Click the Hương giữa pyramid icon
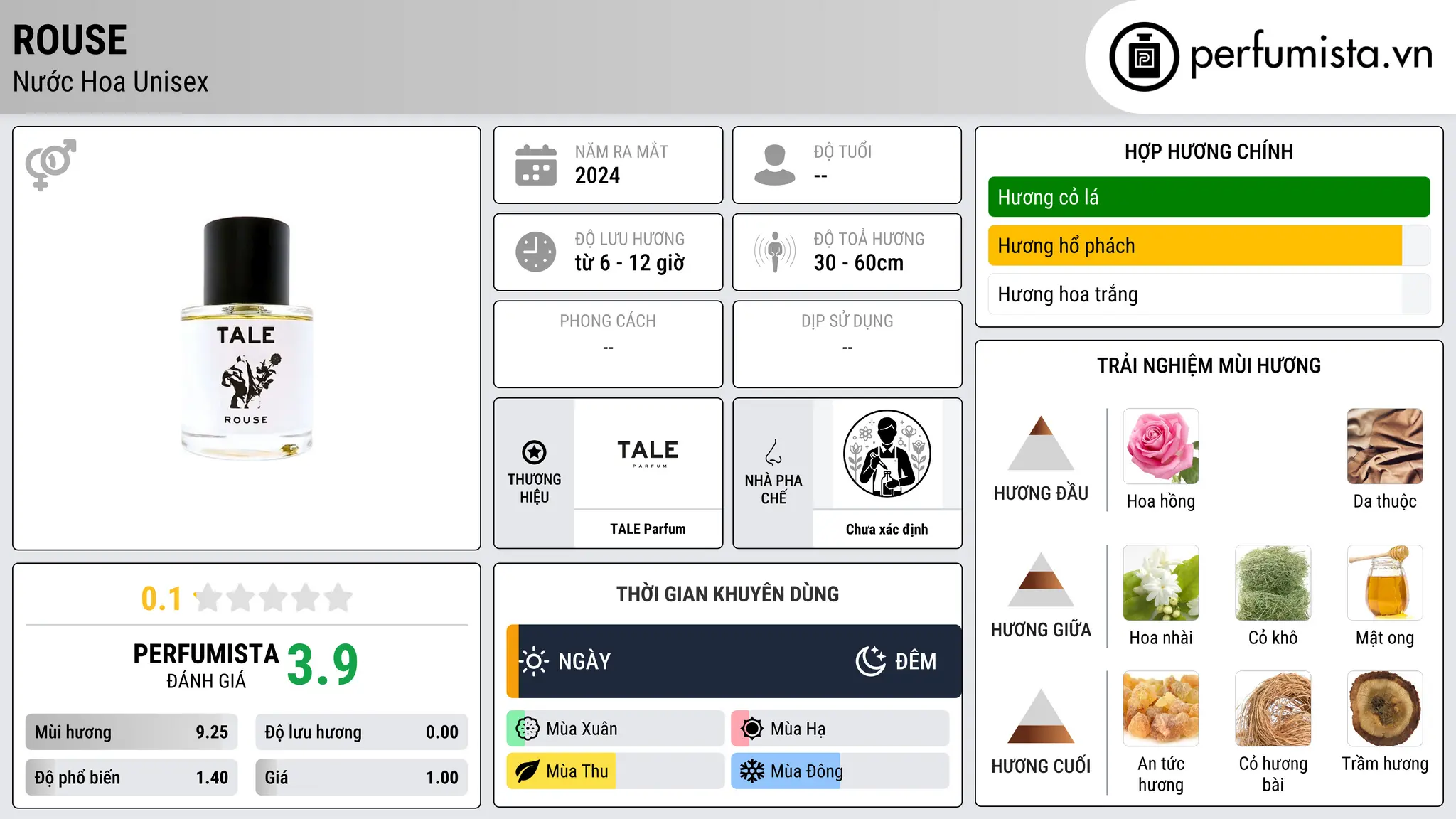Screen dimensions: 1456x819 [x=1041, y=579]
